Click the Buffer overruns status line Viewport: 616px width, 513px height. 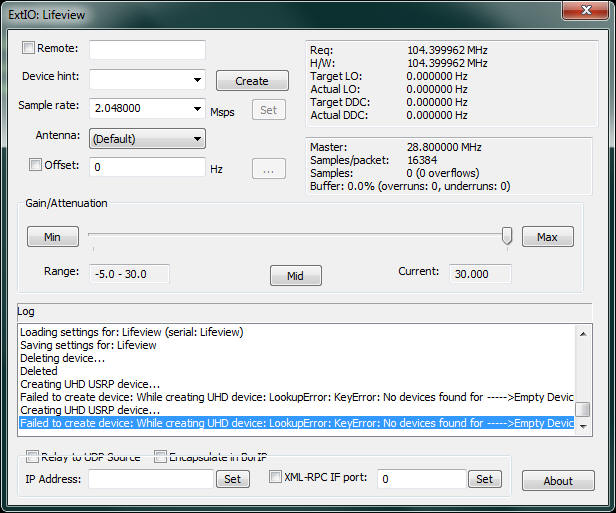(x=410, y=186)
